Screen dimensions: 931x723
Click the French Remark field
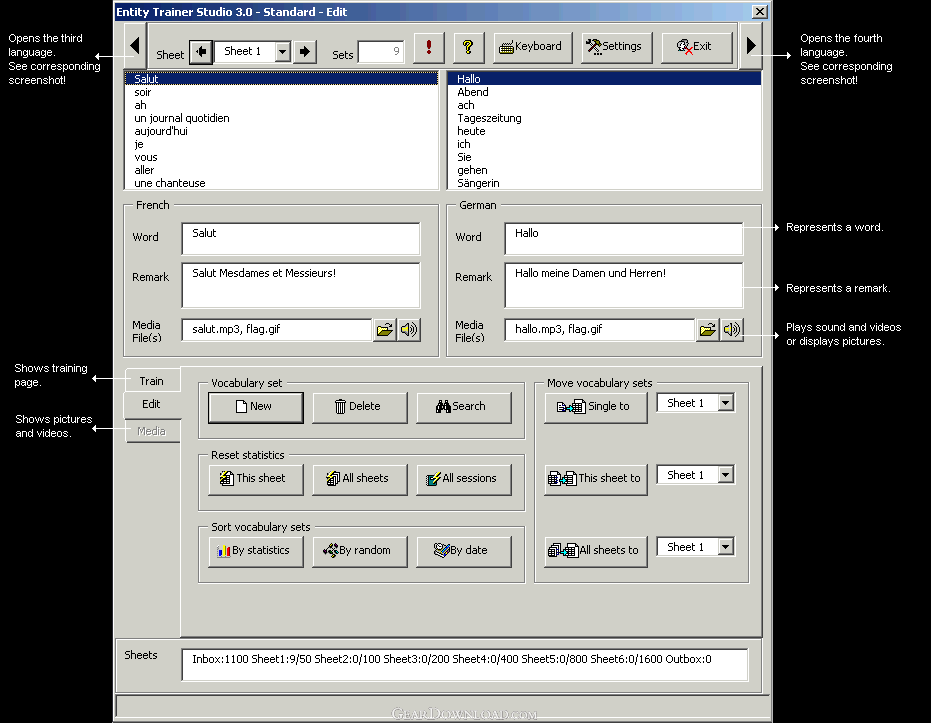301,286
